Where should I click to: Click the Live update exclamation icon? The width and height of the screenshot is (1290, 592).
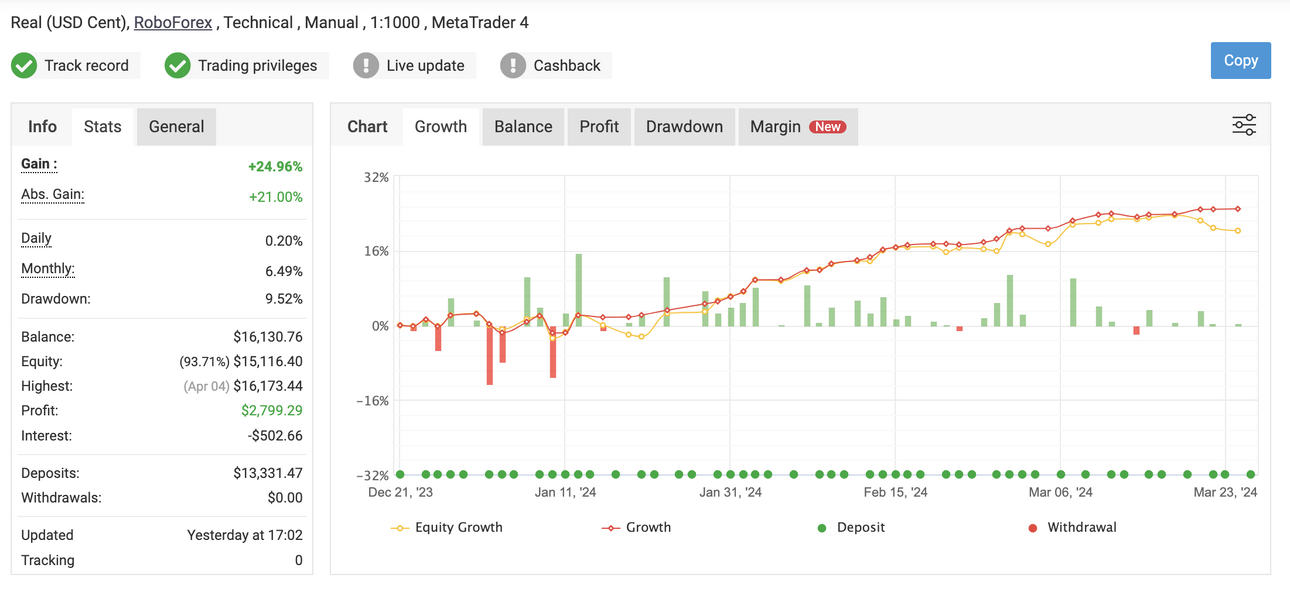click(x=366, y=66)
